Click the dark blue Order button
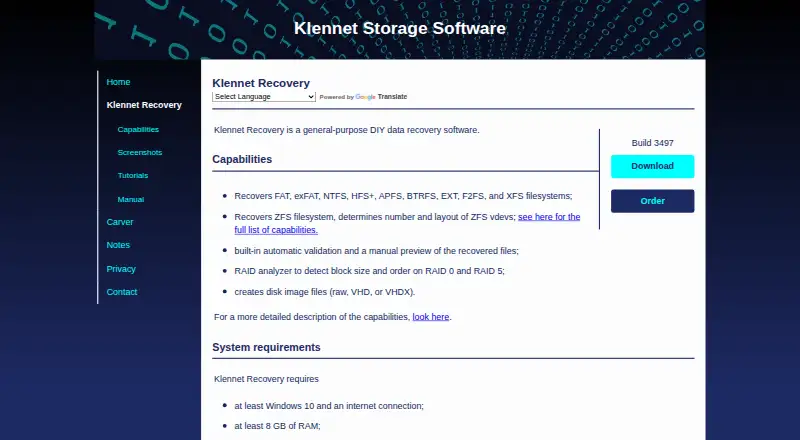 pyautogui.click(x=653, y=201)
